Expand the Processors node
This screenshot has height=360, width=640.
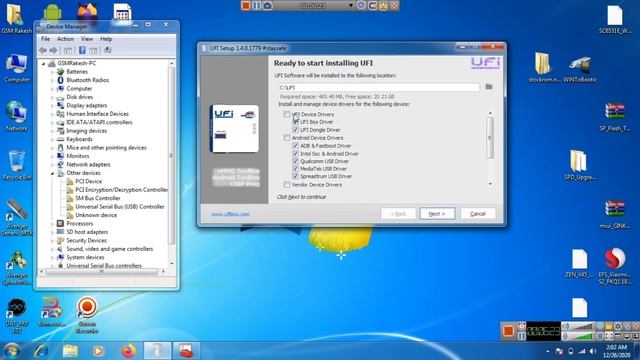pos(52,224)
